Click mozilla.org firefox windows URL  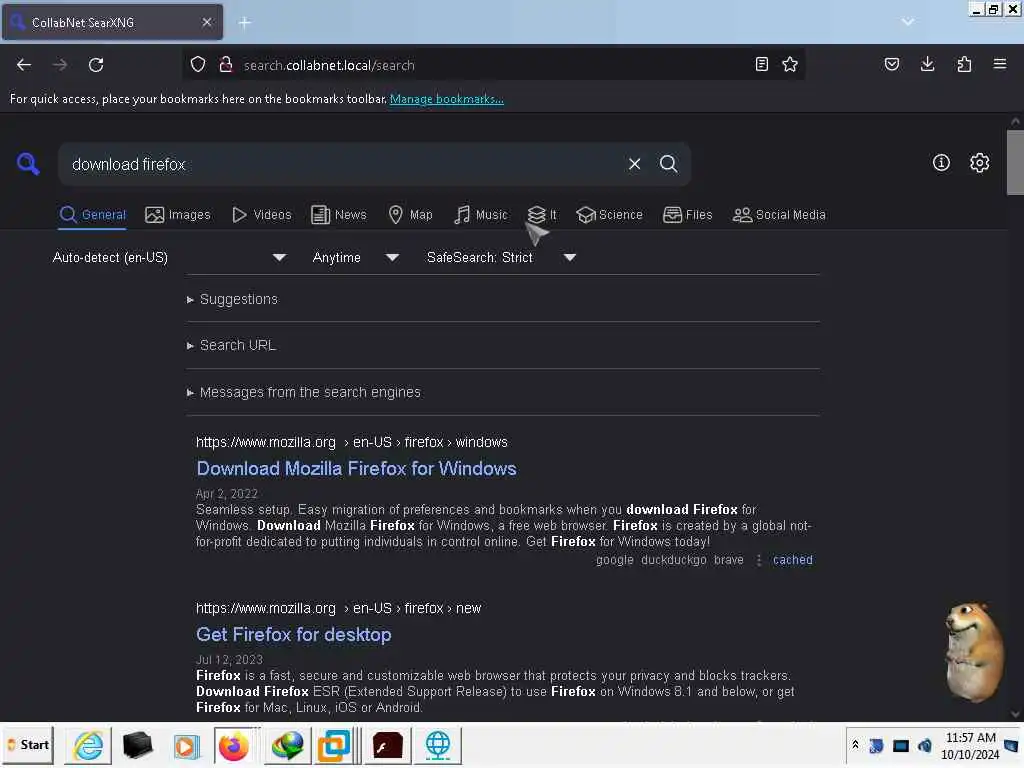click(351, 442)
